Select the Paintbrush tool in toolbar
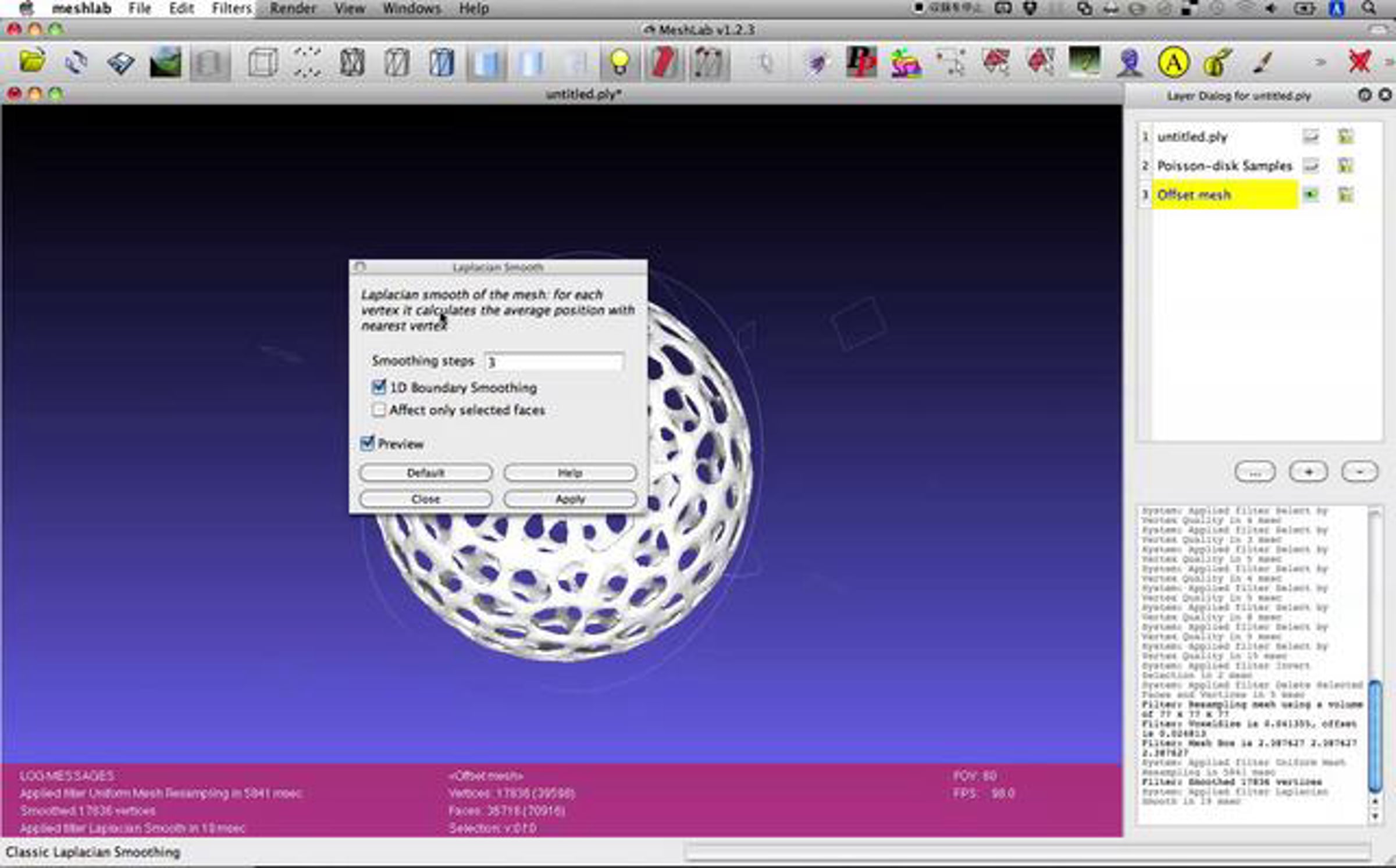 1262,62
